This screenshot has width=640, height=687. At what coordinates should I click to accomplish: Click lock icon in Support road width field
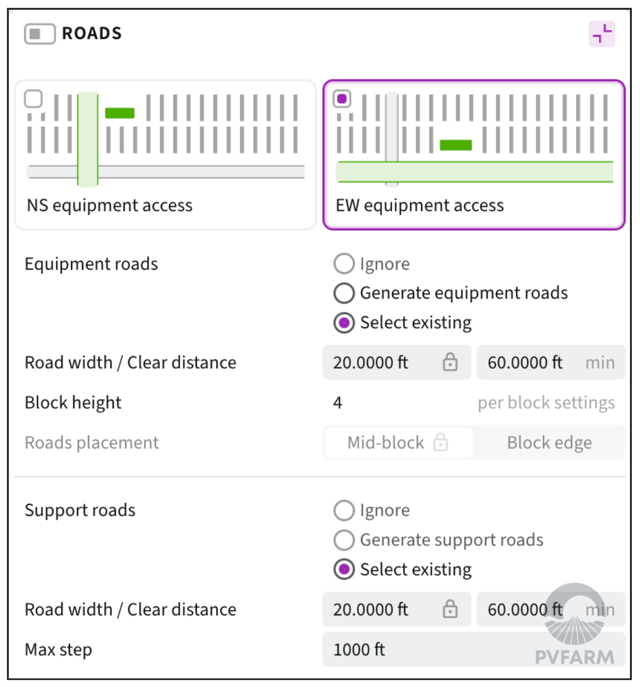450,610
